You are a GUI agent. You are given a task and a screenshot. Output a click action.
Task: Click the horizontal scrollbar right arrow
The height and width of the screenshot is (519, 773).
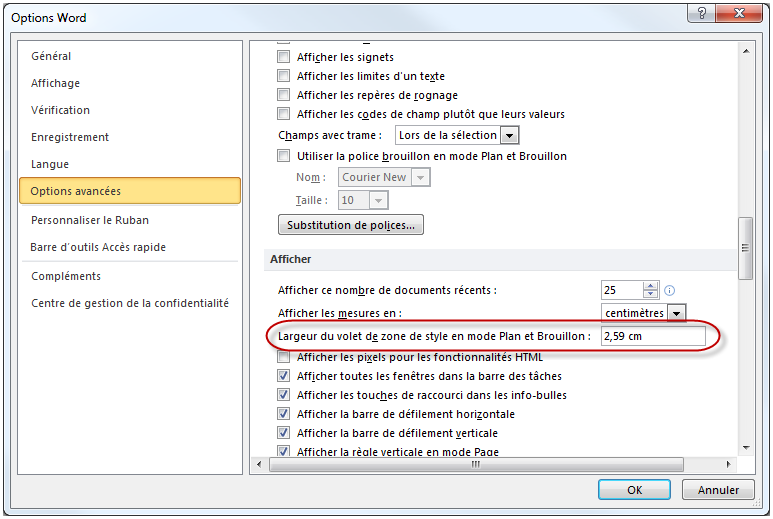coord(729,464)
